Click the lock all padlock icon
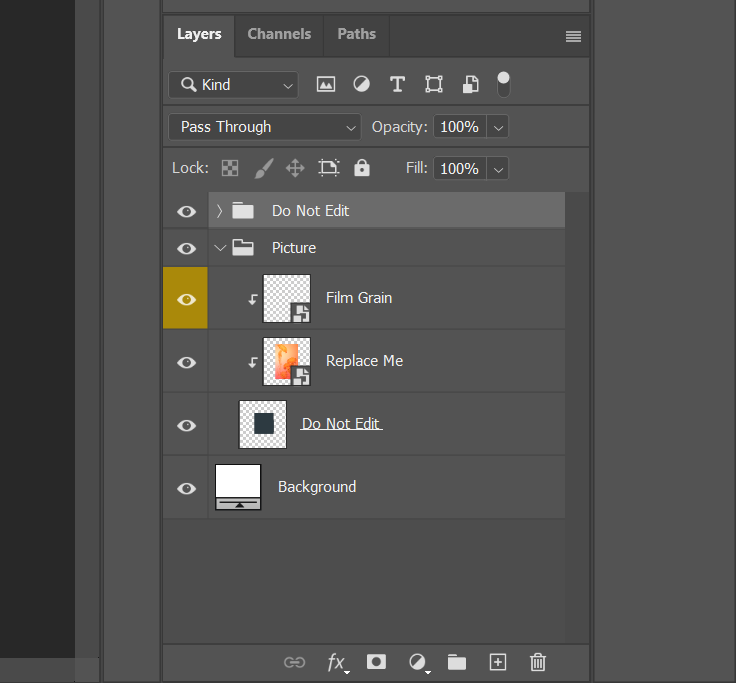The image size is (736, 683). (362, 168)
